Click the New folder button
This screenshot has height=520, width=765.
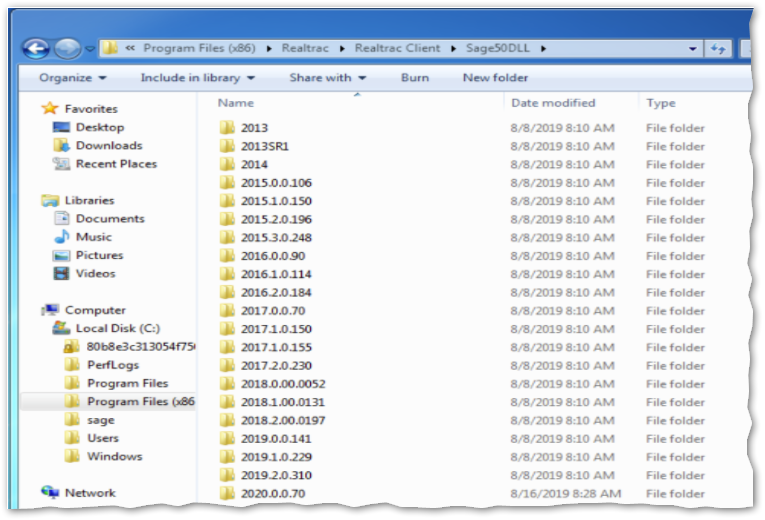pos(495,78)
